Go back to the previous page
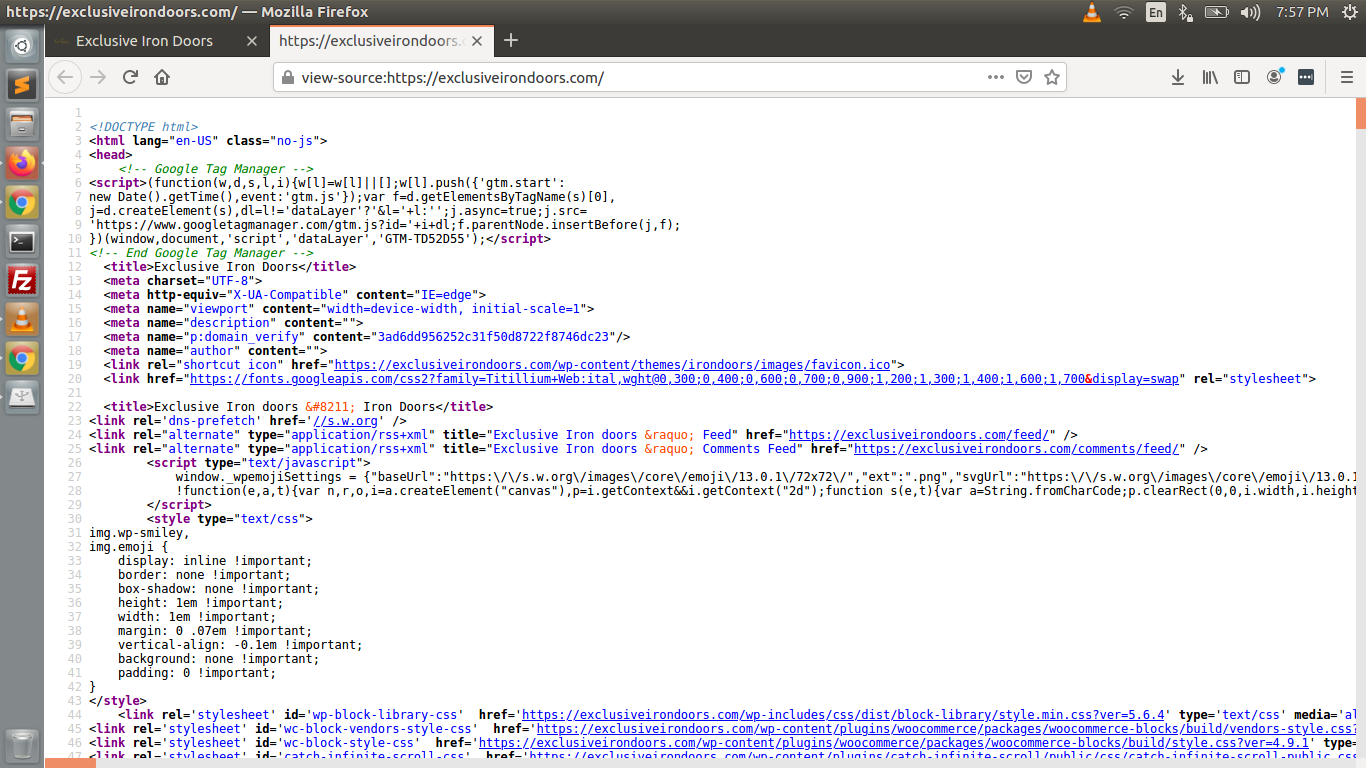 tap(64, 77)
